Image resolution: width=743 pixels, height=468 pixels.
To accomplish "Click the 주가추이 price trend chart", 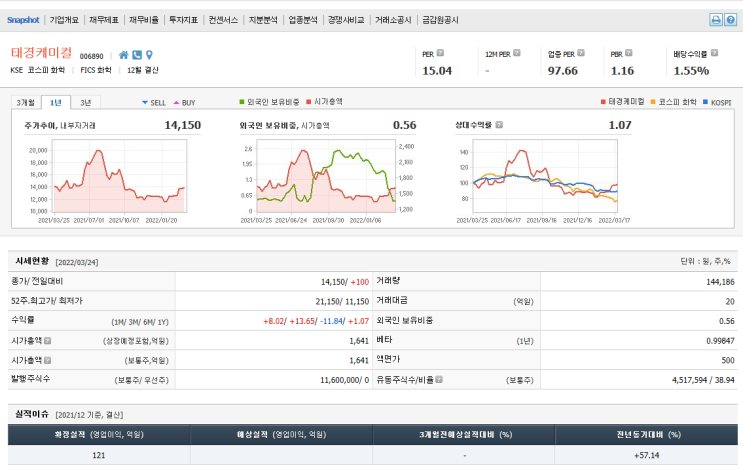I will click(x=119, y=176).
